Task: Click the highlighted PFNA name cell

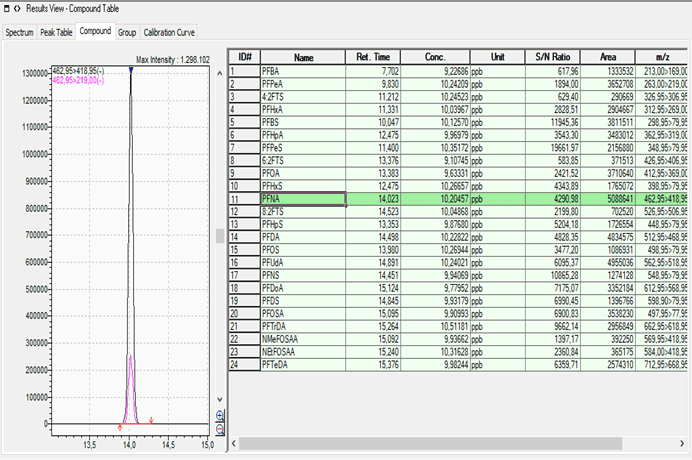Action: pyautogui.click(x=303, y=199)
